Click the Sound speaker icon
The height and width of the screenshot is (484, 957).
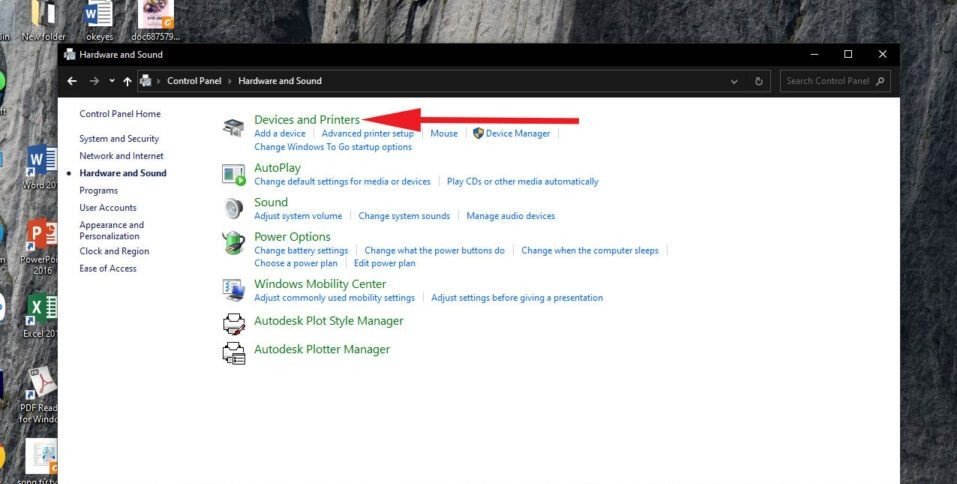coord(233,208)
